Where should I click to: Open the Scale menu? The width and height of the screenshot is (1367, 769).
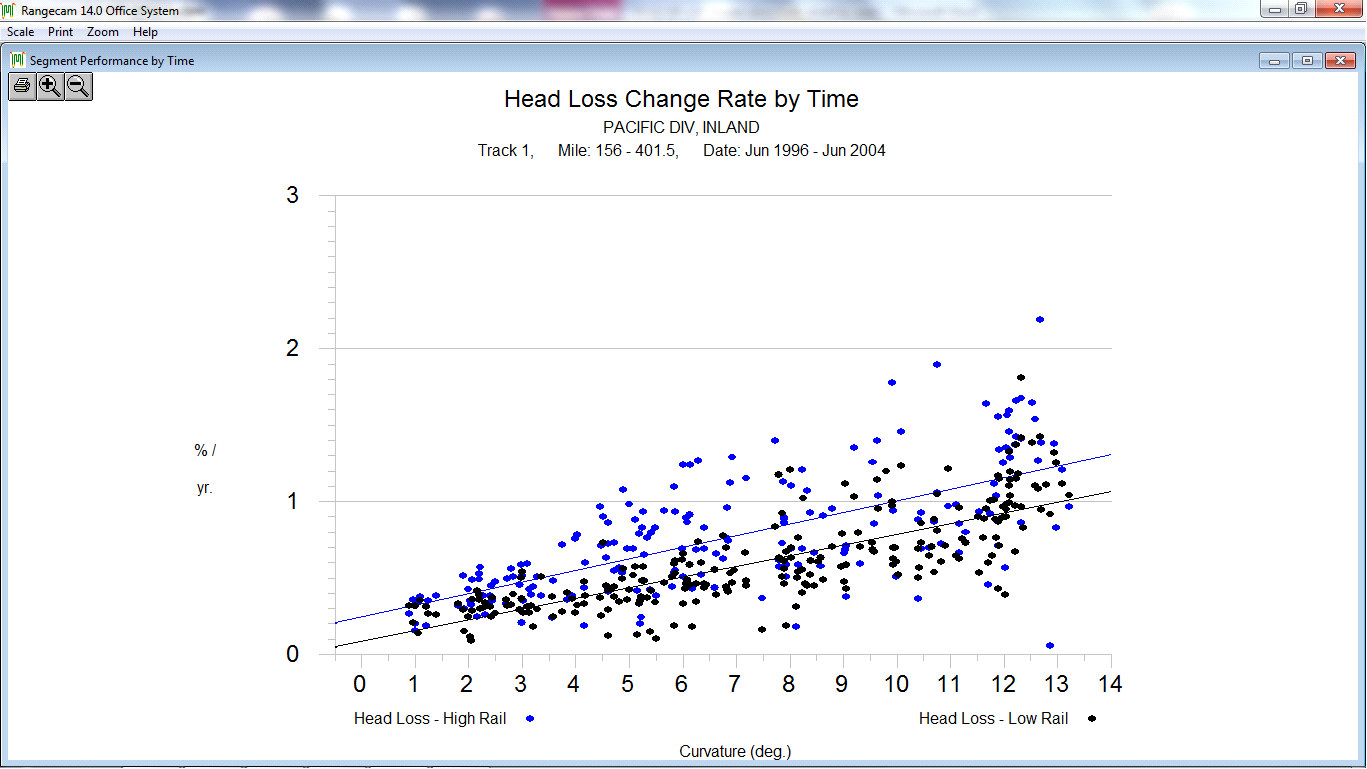(x=20, y=32)
